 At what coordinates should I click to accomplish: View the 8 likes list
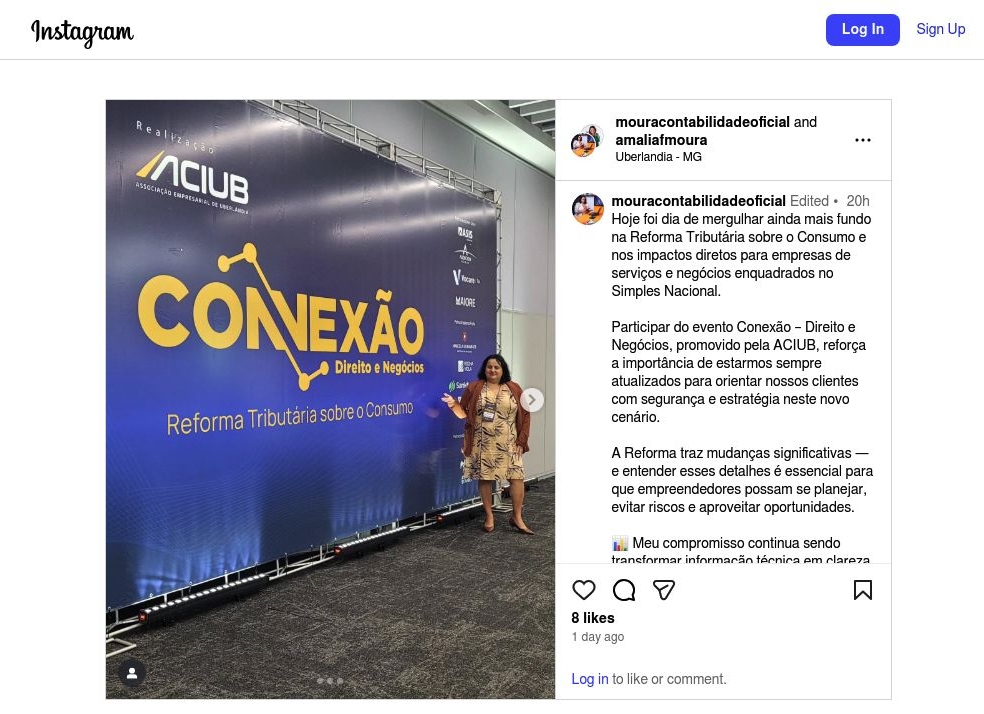point(592,618)
